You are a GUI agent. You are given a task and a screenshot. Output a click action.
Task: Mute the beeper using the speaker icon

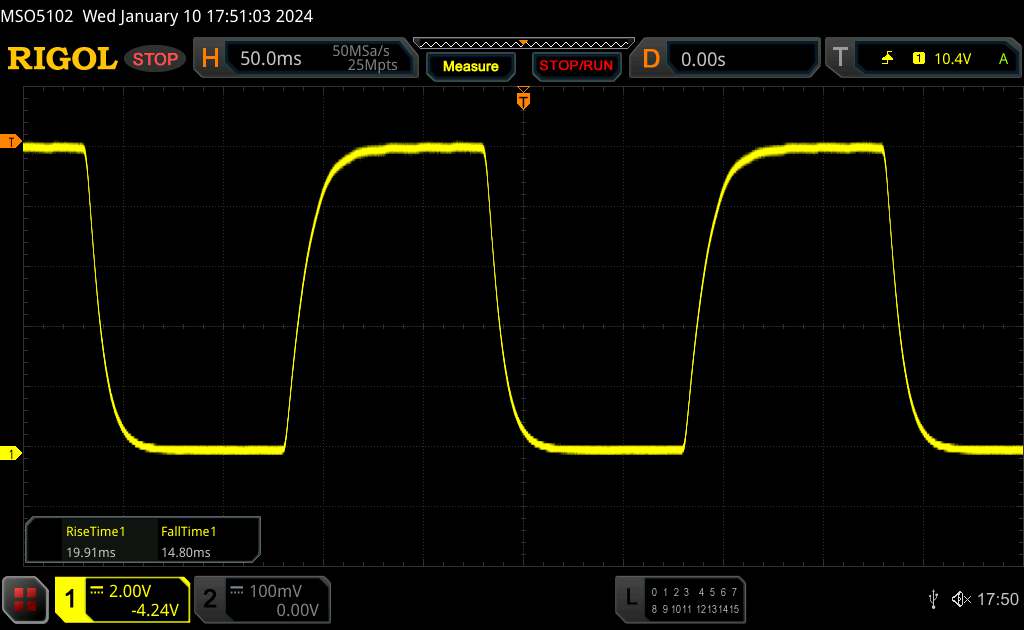click(960, 598)
